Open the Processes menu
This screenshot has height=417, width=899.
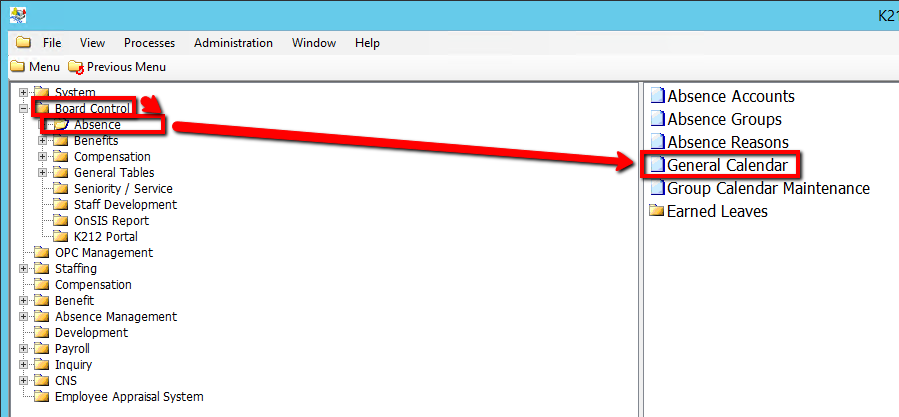pos(149,43)
